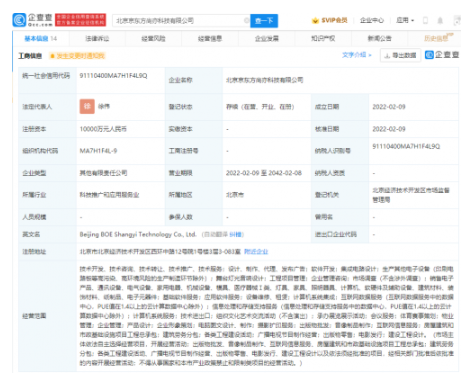Open SVIP会员 membership link
Screen dimensions: 463x380
pos(334,20)
